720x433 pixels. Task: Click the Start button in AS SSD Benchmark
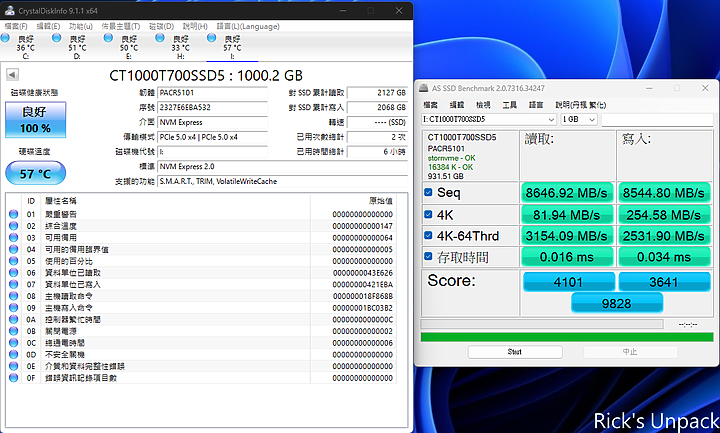coord(515,352)
